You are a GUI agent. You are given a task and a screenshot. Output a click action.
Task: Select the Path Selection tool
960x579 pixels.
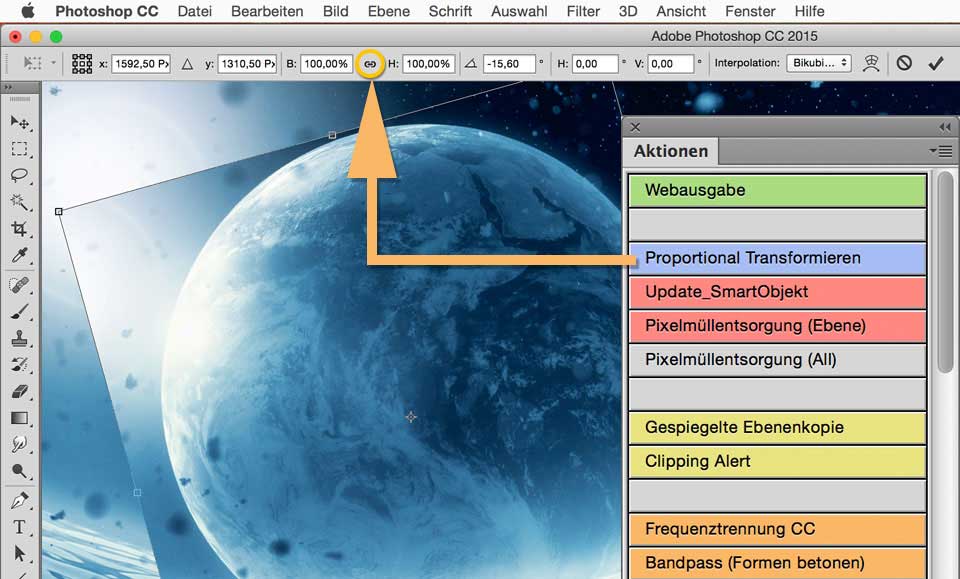[20, 554]
